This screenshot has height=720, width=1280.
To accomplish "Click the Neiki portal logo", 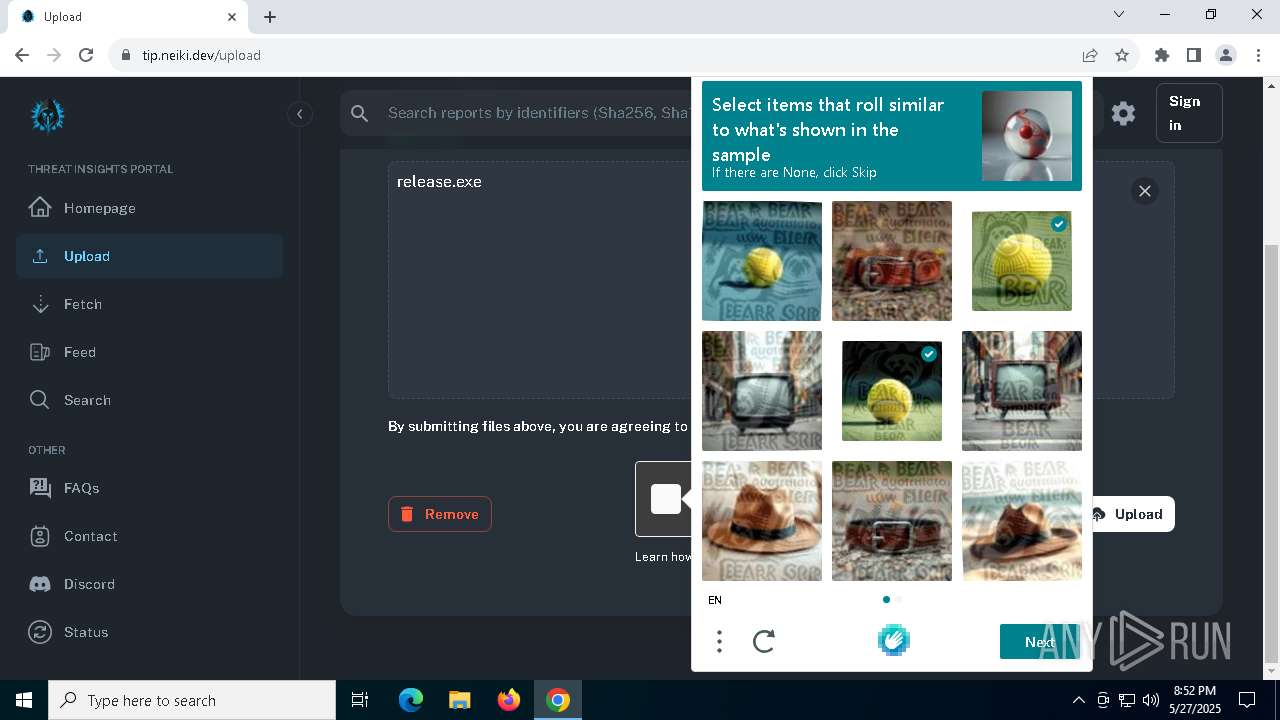I will (47, 115).
